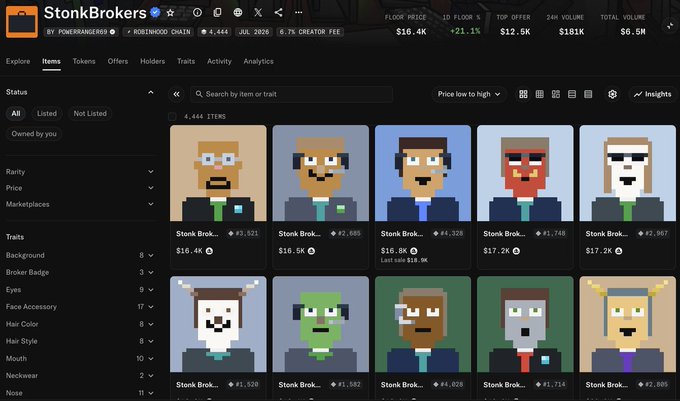Viewport: 680px width, 401px height.
Task: Copy the contract address icon
Action: [217, 13]
